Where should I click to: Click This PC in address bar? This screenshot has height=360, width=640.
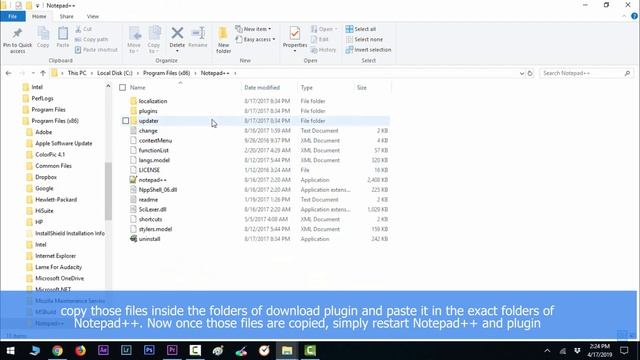click(x=77, y=73)
